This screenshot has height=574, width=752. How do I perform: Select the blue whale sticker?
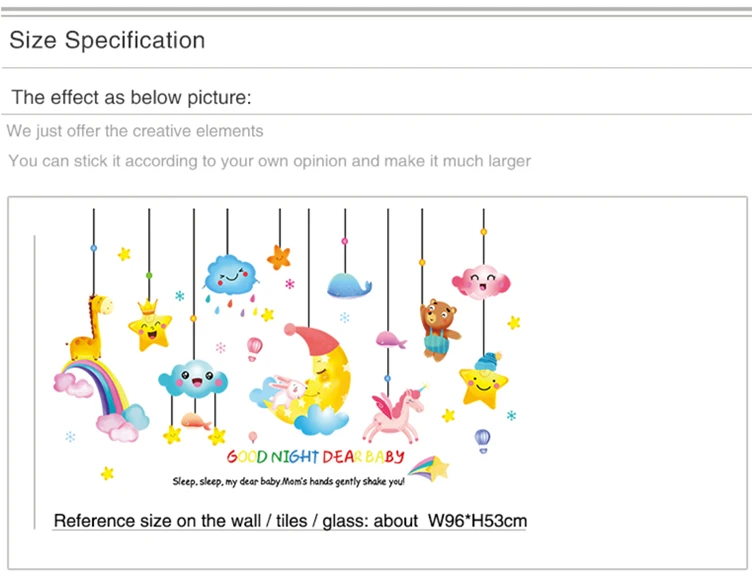pyautogui.click(x=349, y=285)
